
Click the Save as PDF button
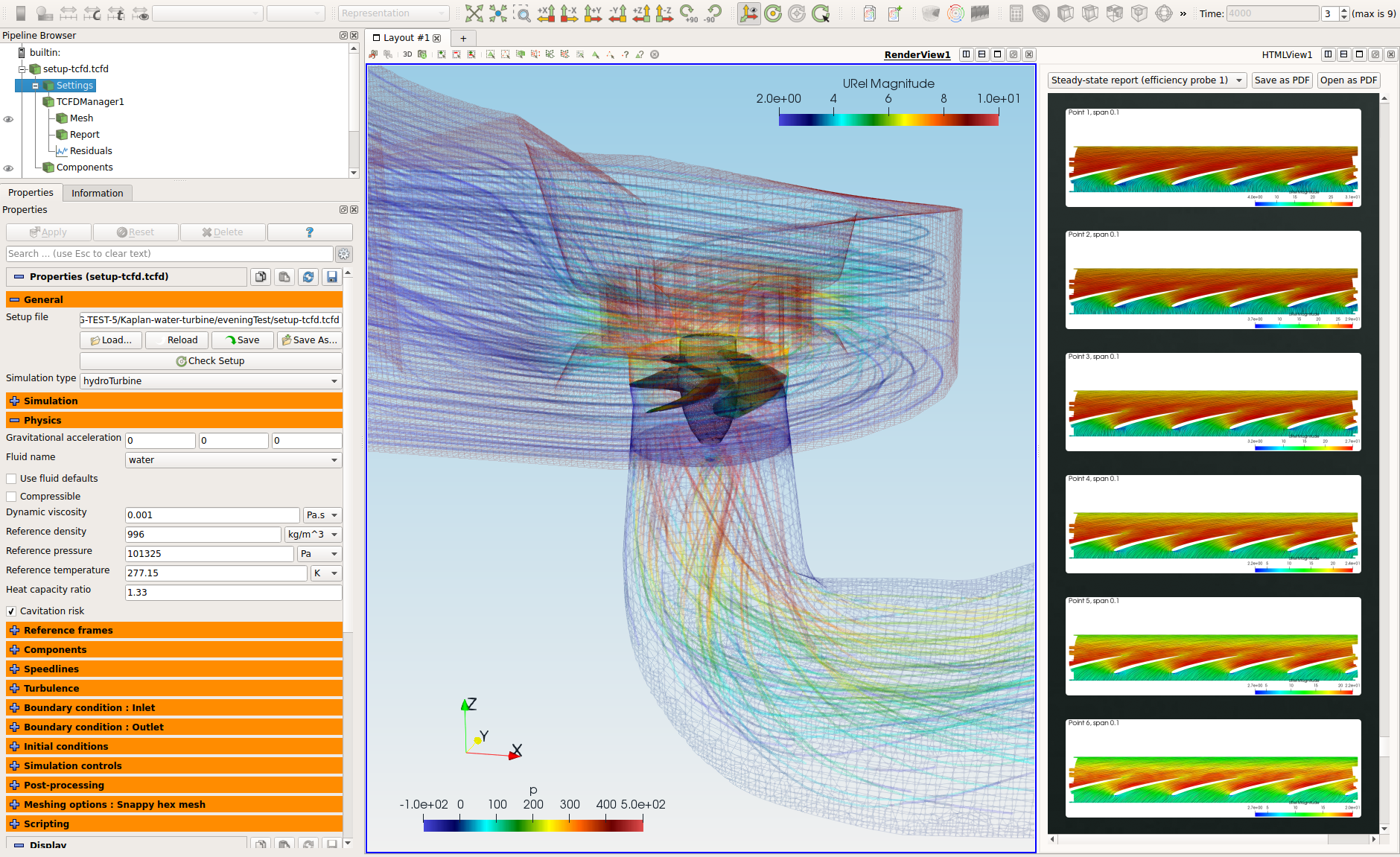pos(1281,80)
